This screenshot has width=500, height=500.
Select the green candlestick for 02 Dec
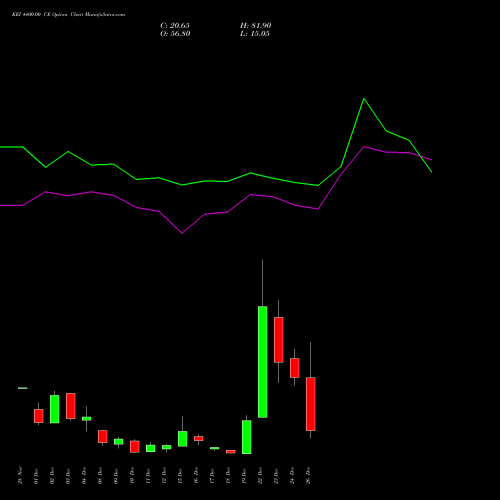54,409
